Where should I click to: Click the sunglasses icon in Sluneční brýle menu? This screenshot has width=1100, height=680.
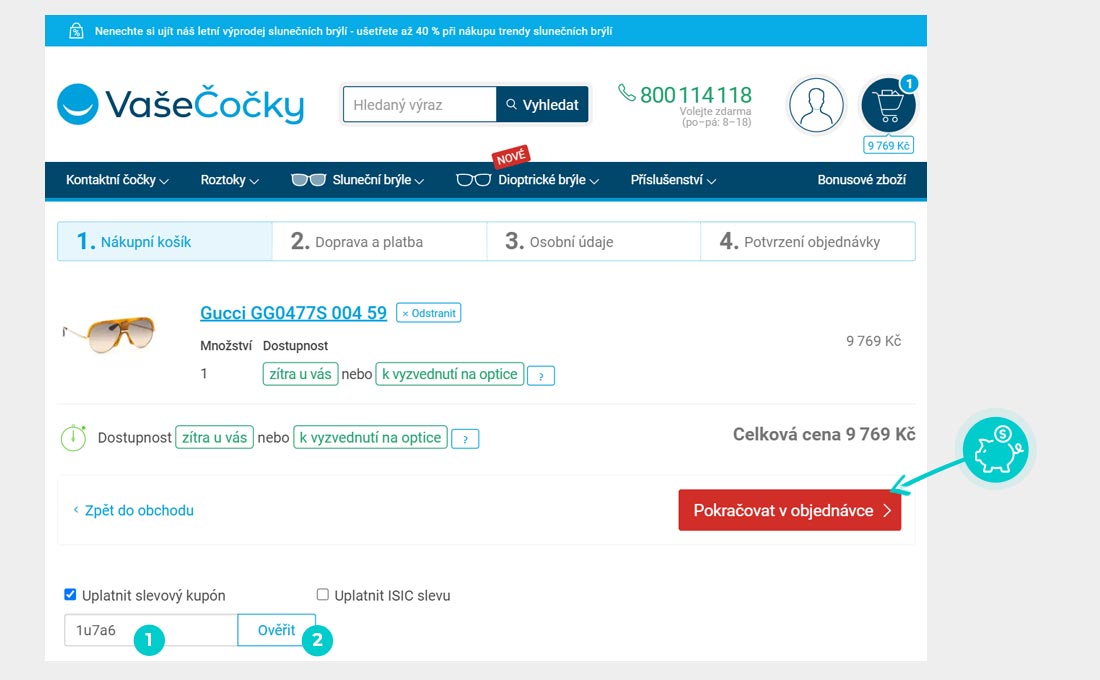309,180
